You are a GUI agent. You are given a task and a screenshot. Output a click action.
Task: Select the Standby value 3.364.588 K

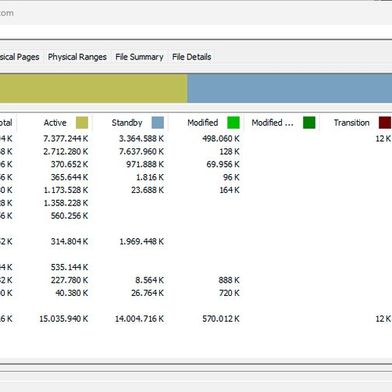141,139
